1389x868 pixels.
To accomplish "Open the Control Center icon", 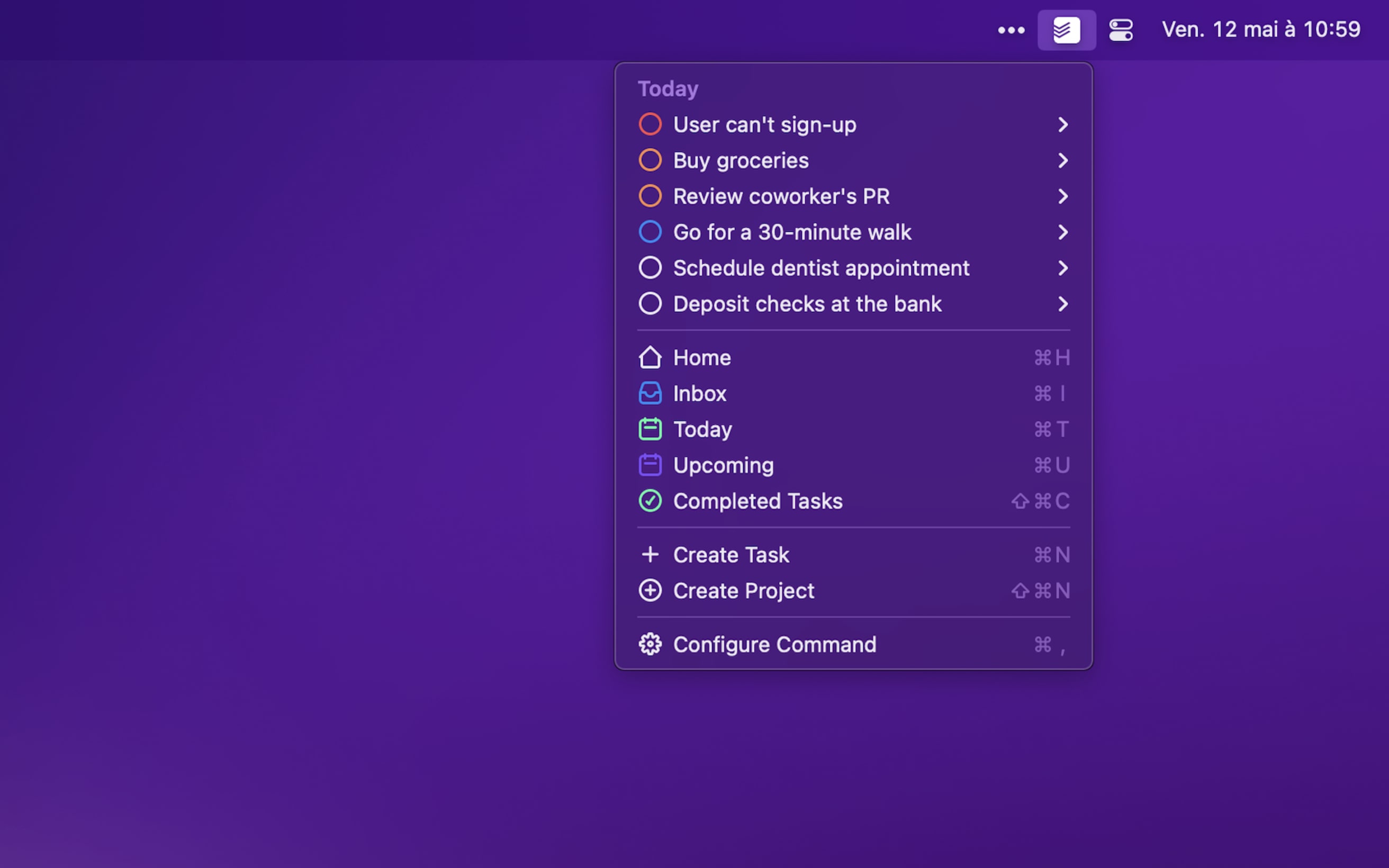I will click(1121, 30).
